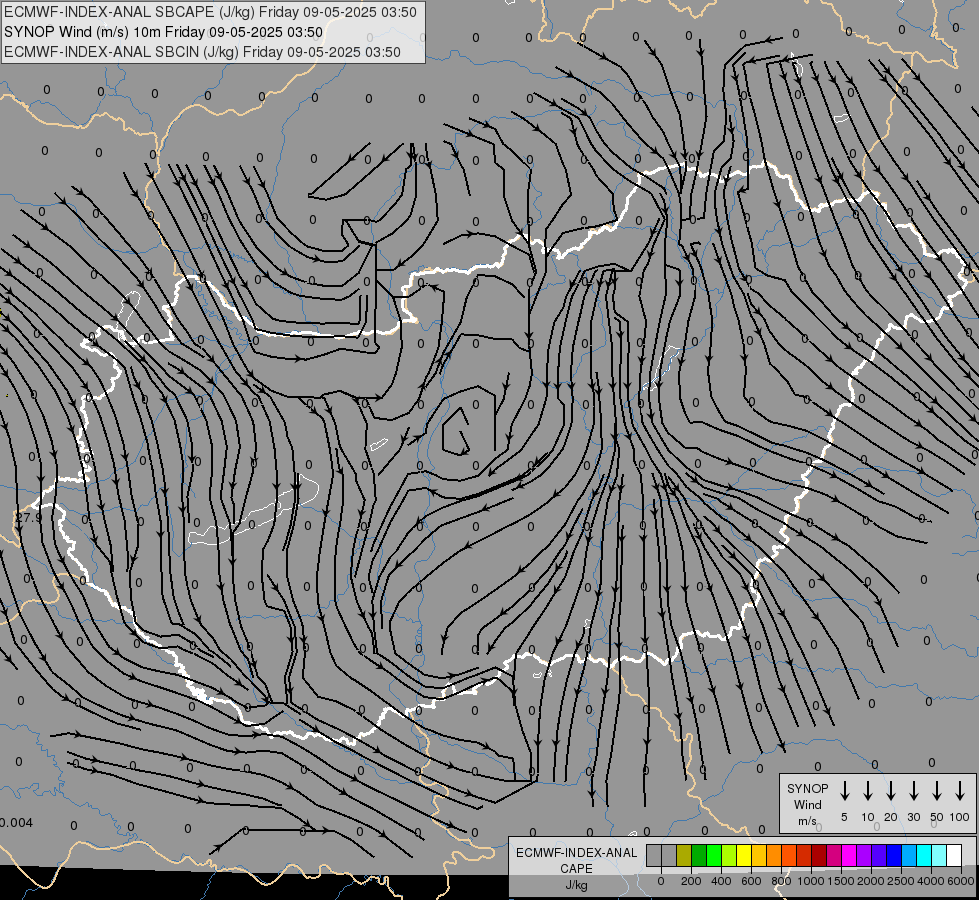This screenshot has width=979, height=900.
Task: Pick the dark green CAPE legend swatch
Action: (699, 856)
